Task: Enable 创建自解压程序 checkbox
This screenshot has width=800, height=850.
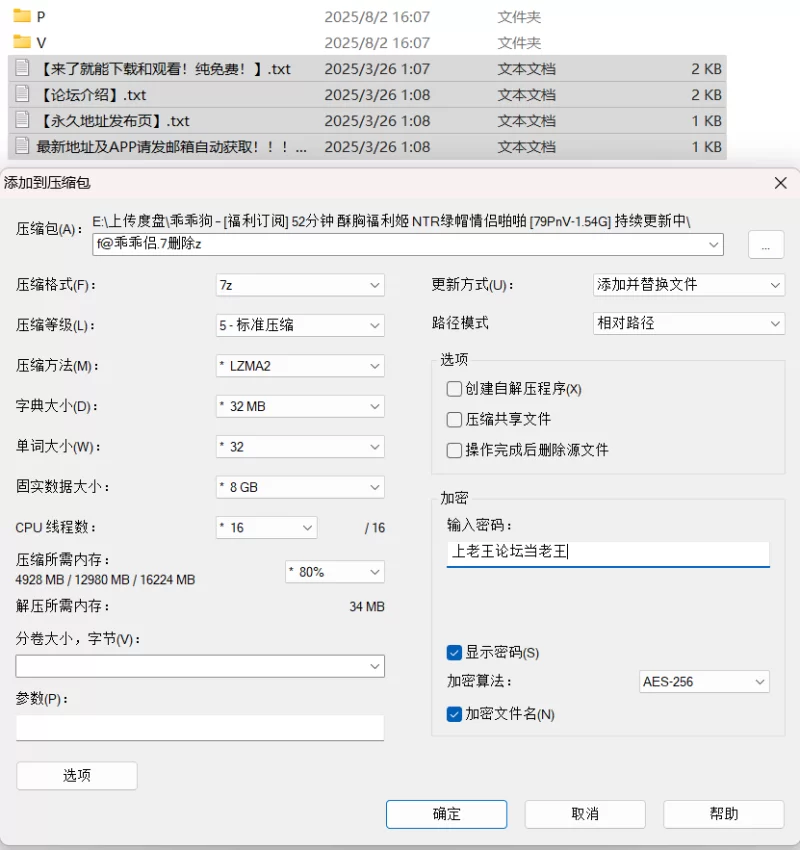Action: [x=454, y=389]
